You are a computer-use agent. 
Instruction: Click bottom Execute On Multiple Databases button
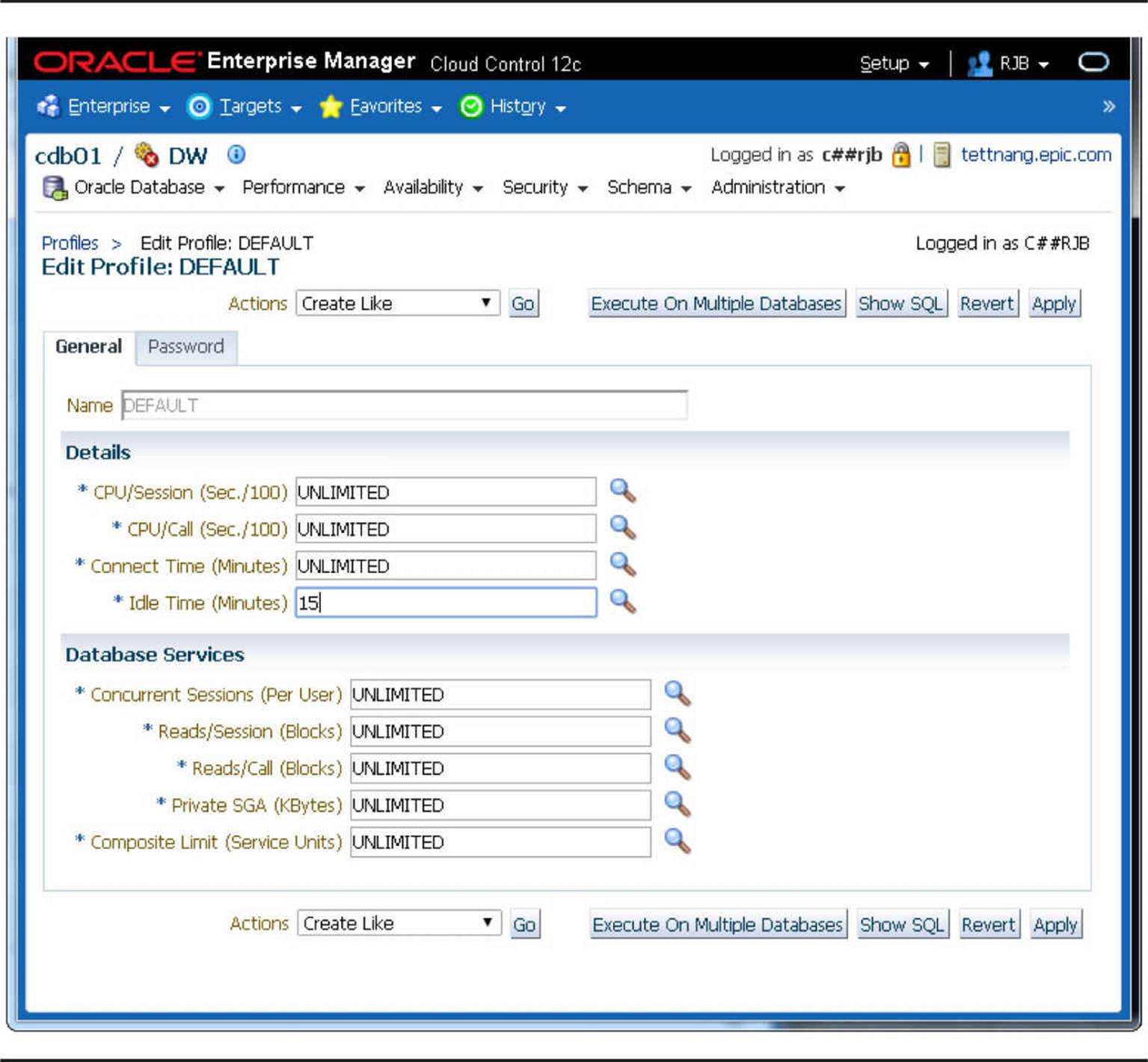(x=718, y=924)
